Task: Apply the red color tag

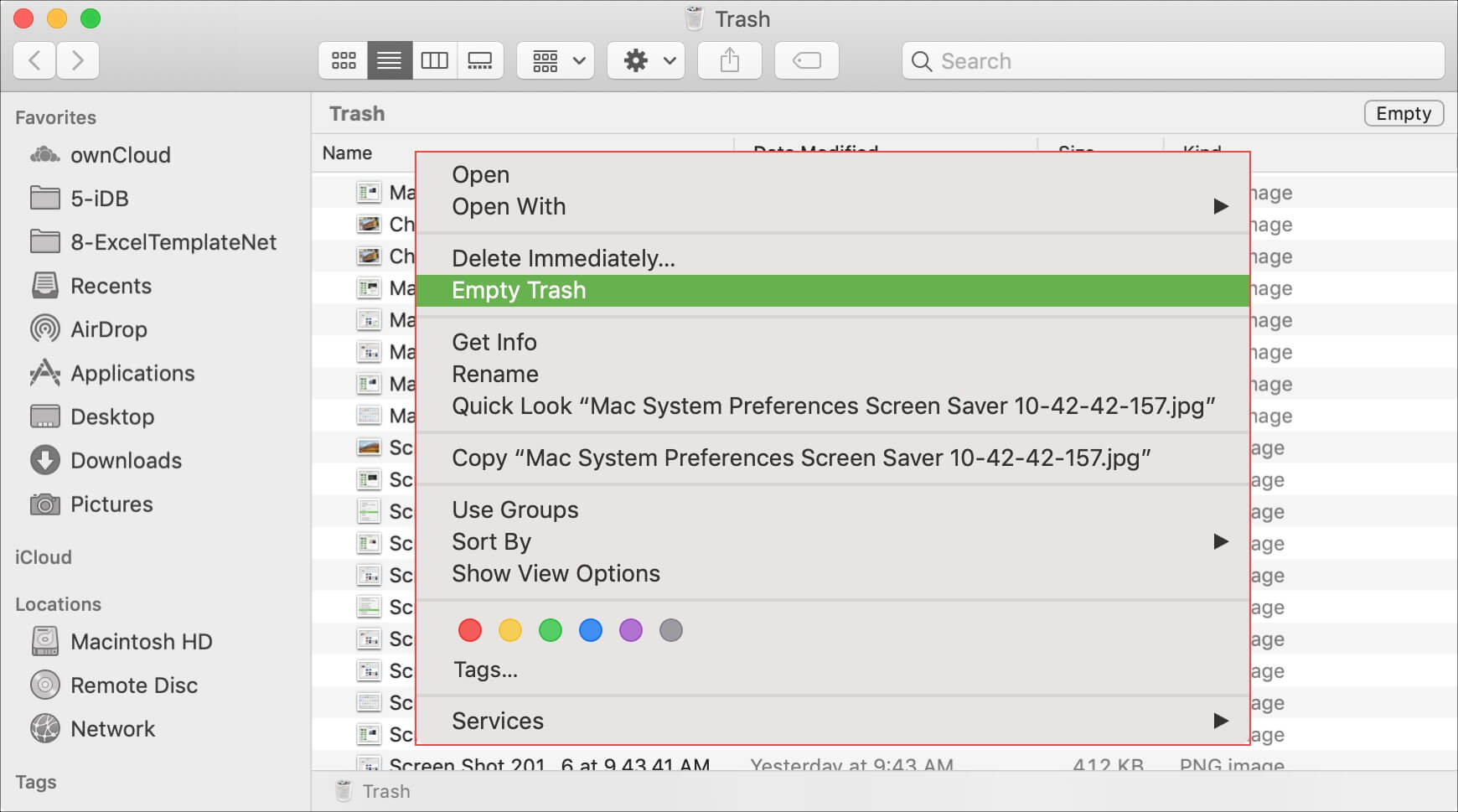Action: [470, 630]
